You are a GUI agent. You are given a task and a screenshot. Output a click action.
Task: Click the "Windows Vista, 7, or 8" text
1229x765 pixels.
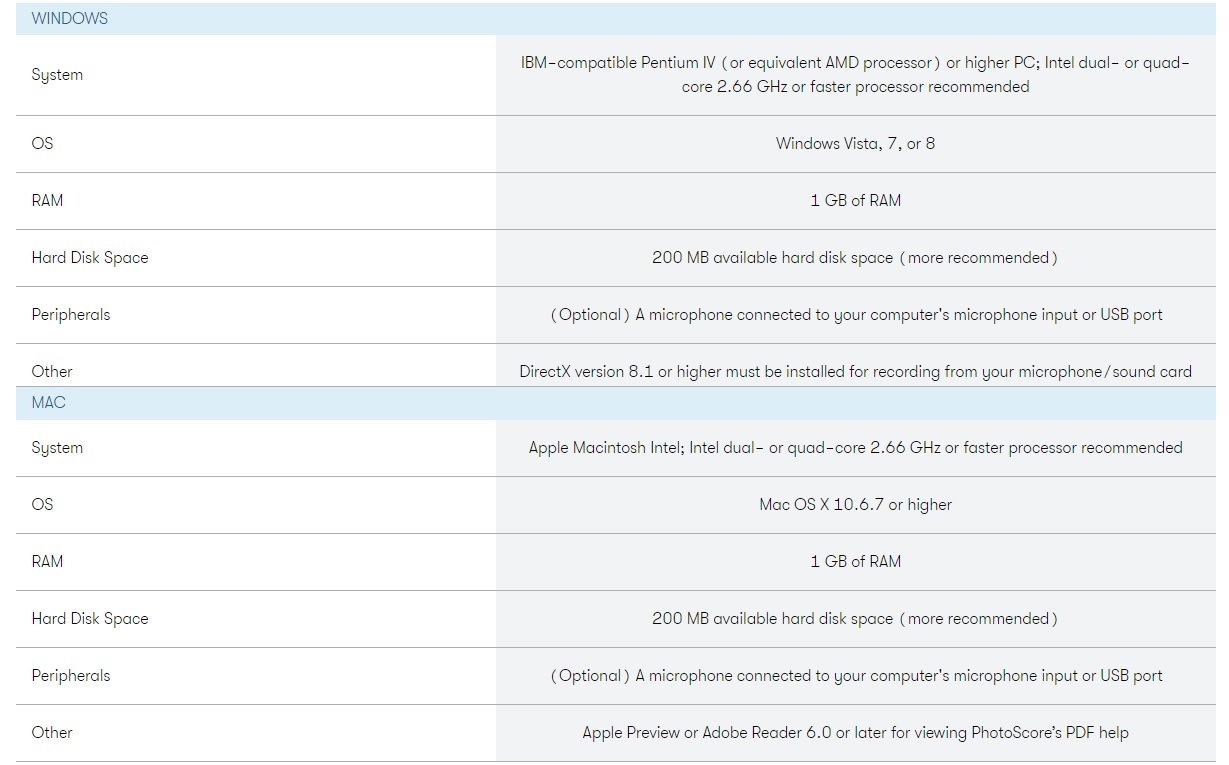coord(855,143)
